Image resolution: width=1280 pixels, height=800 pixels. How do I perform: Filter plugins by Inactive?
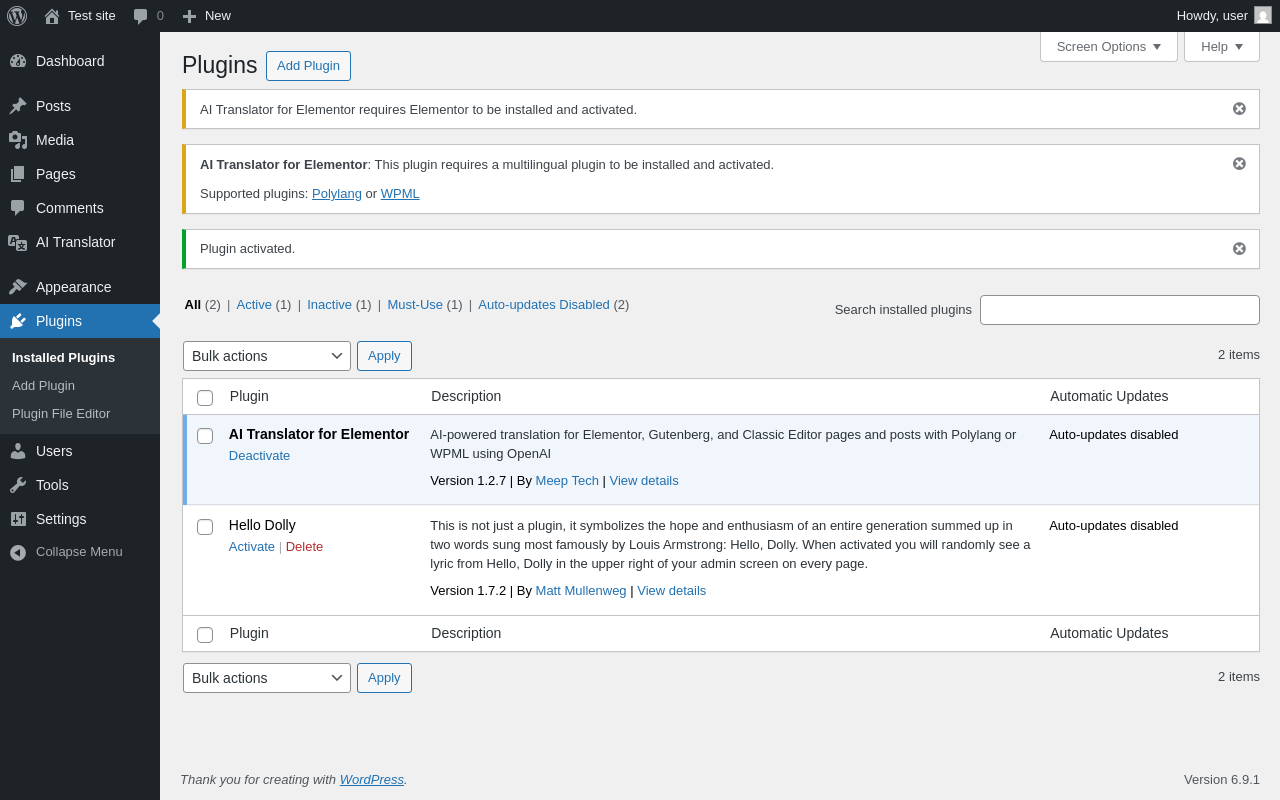(x=329, y=305)
